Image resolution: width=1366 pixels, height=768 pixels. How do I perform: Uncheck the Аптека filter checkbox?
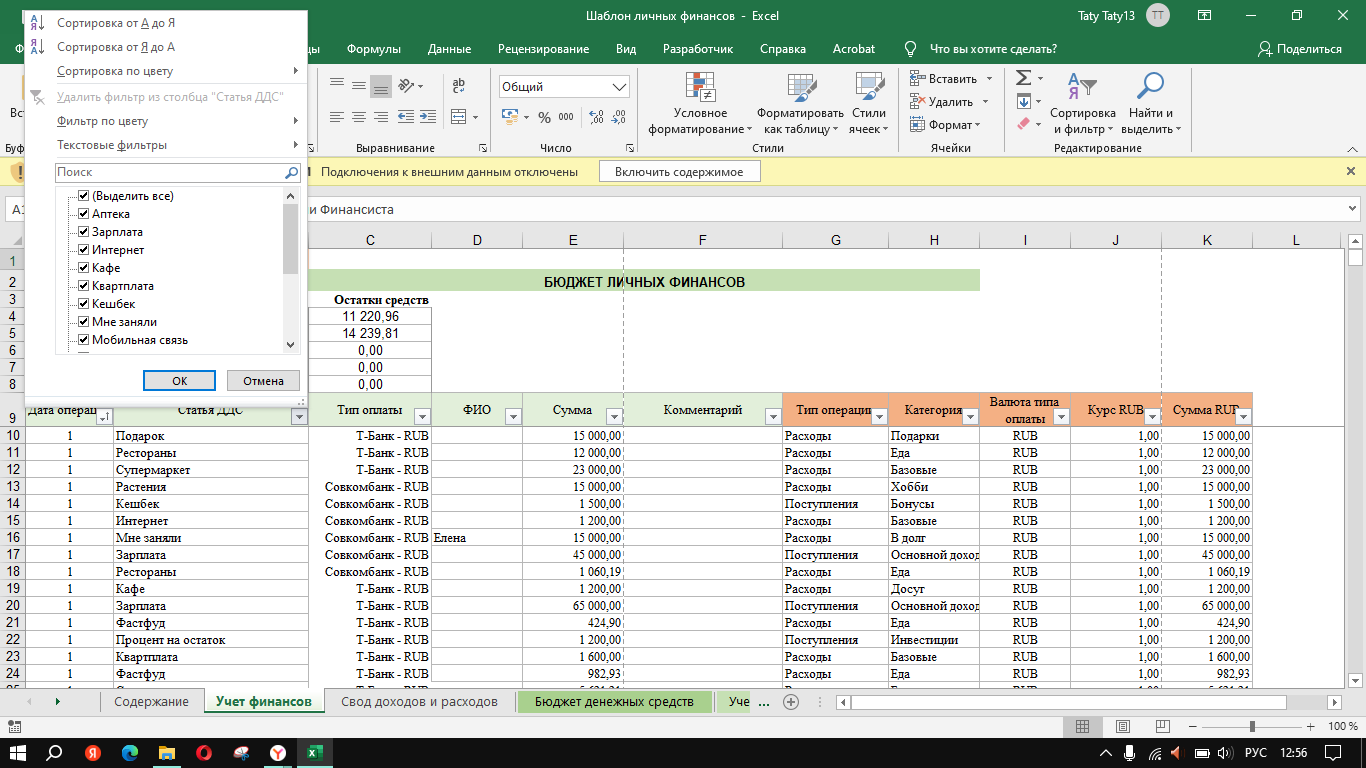(84, 214)
